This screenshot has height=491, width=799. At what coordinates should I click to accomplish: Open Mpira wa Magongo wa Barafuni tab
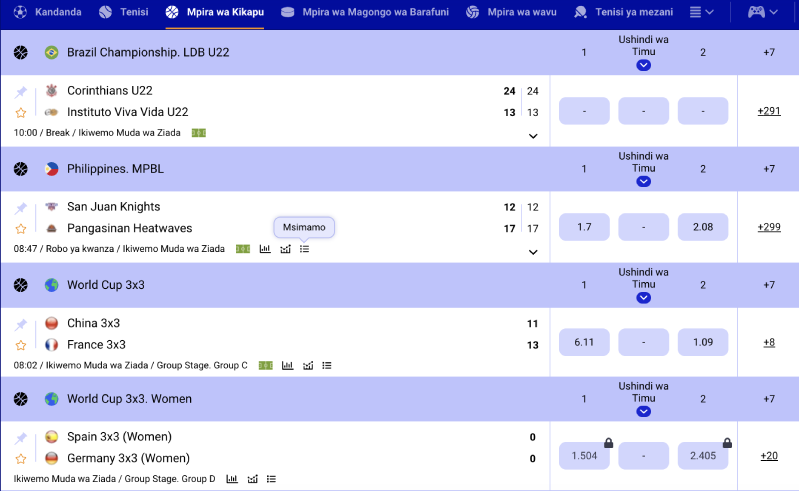[x=365, y=12]
